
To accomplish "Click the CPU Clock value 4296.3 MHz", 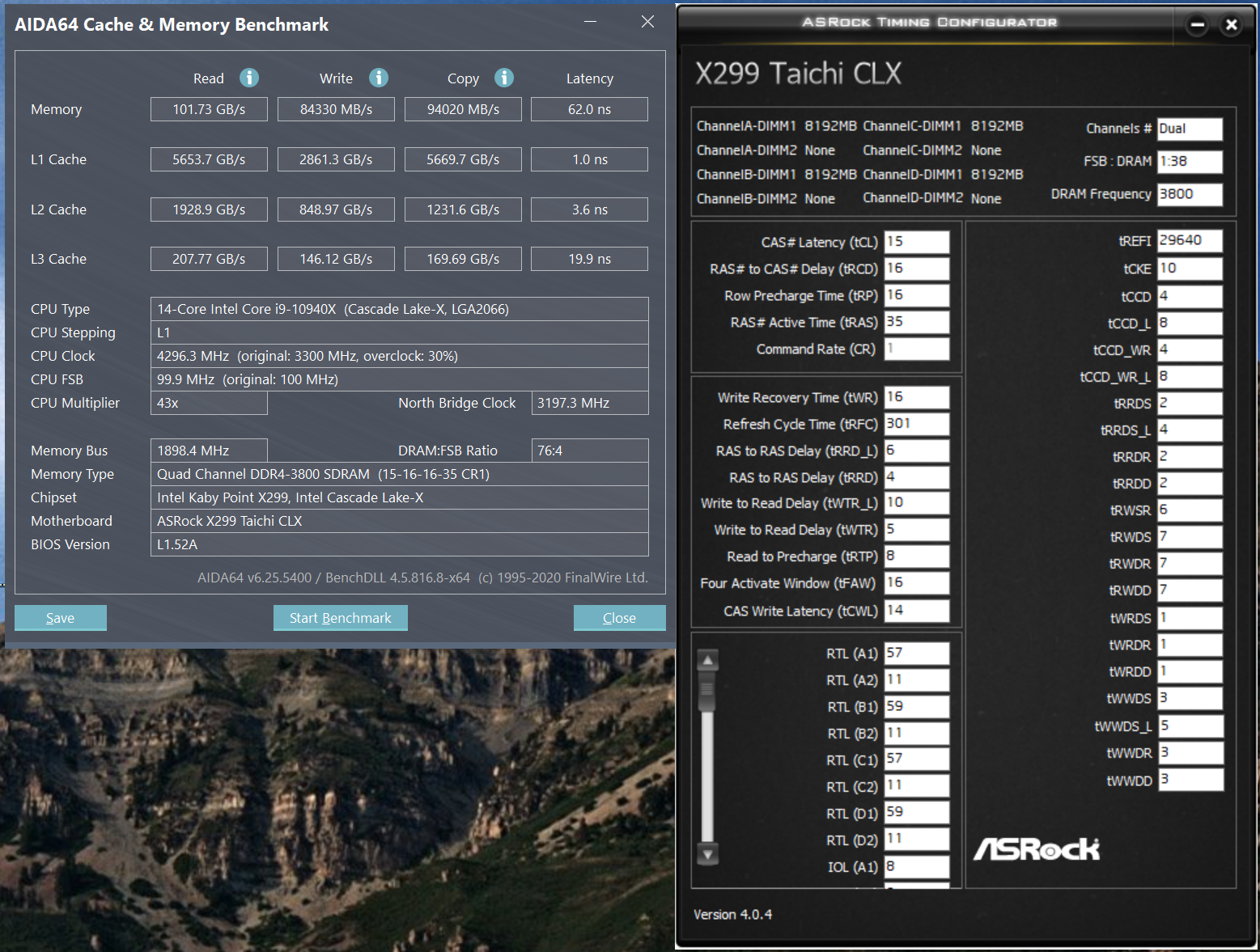I will click(x=400, y=356).
